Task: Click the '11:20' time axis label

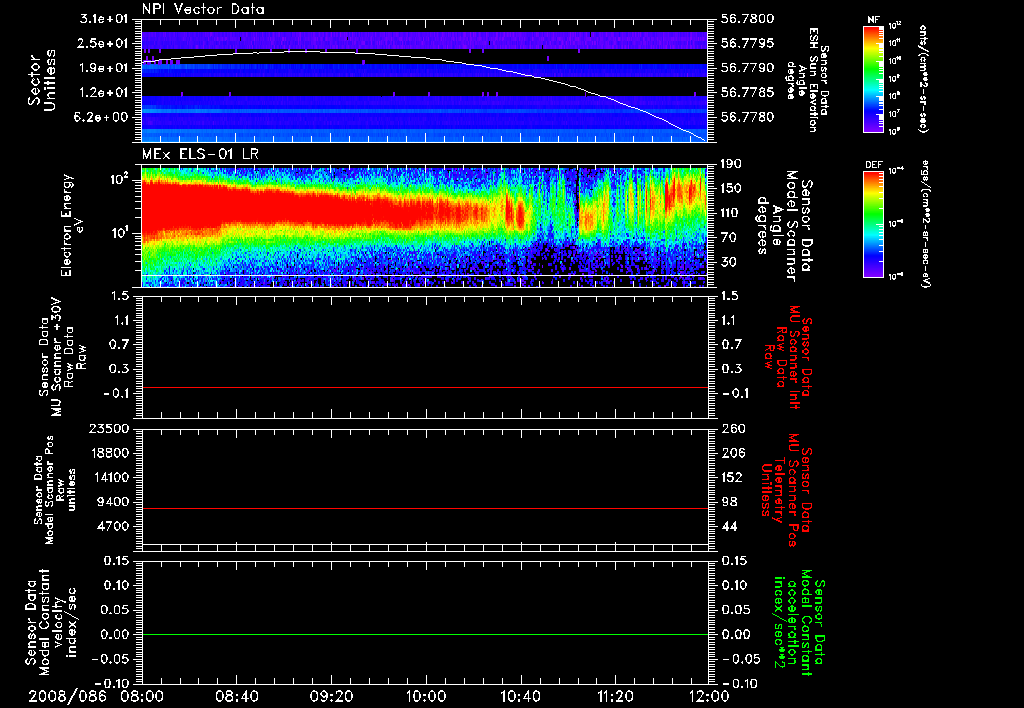Action: coord(615,696)
